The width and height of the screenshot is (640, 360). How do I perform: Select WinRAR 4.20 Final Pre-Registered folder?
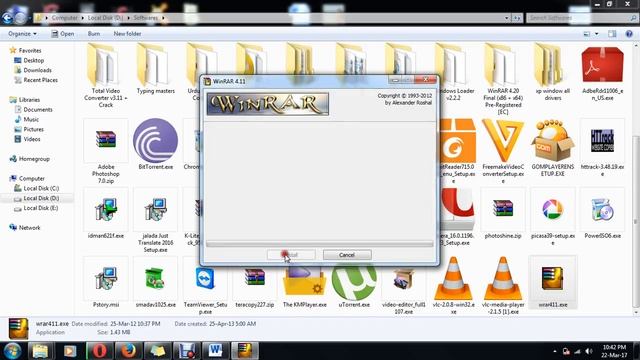click(x=500, y=64)
